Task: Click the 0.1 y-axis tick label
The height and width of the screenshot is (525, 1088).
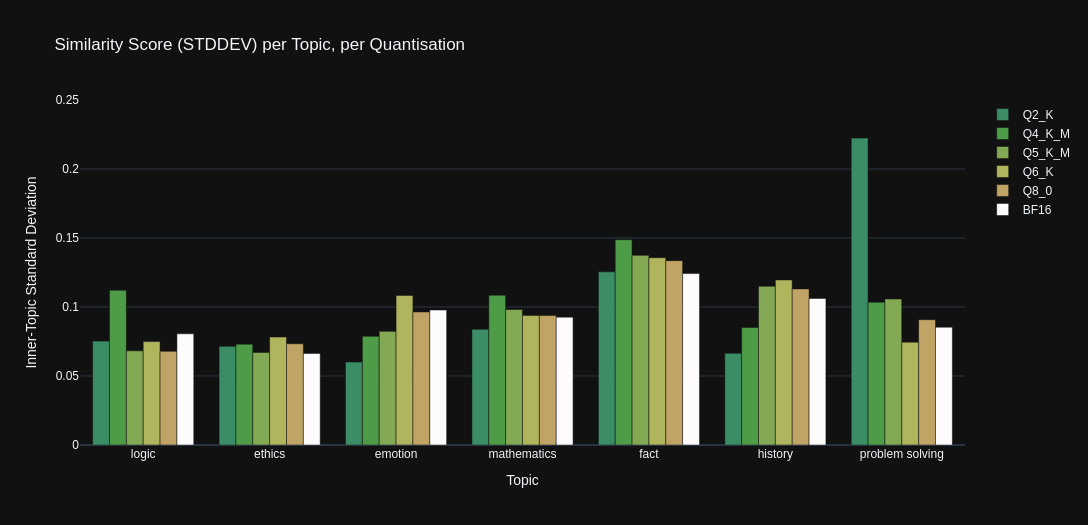Action: (71, 307)
